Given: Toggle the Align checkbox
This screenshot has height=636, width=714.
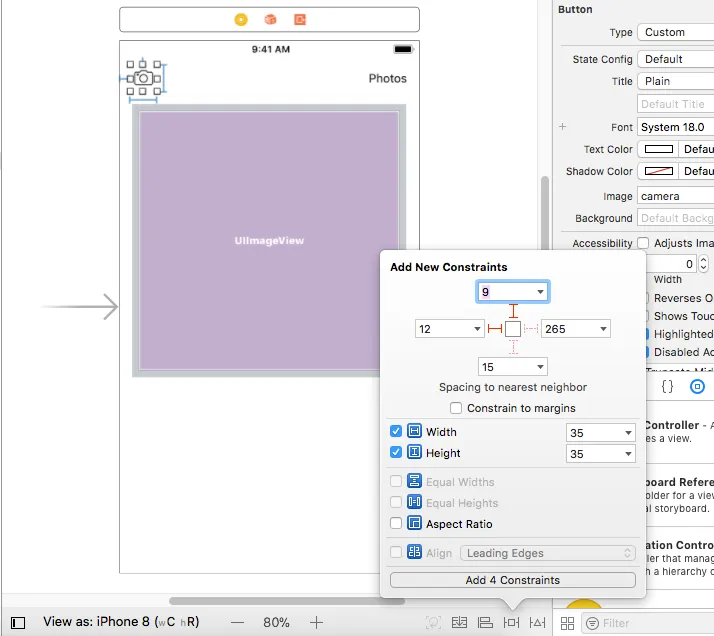Looking at the screenshot, I should [396, 552].
